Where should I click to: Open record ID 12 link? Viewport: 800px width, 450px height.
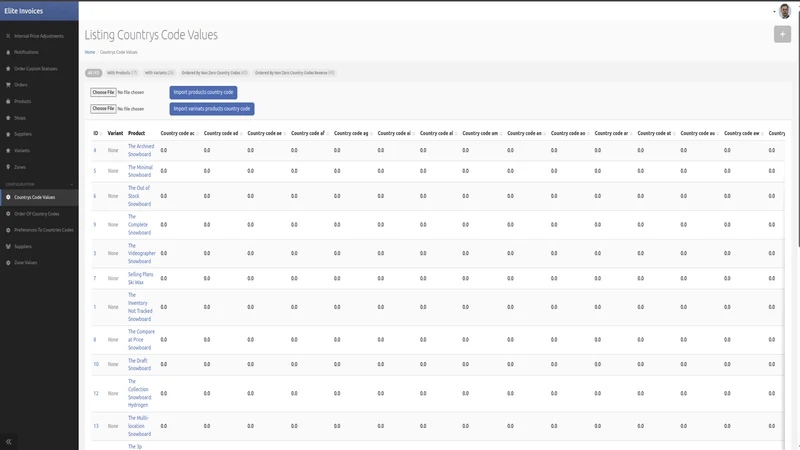(96, 393)
